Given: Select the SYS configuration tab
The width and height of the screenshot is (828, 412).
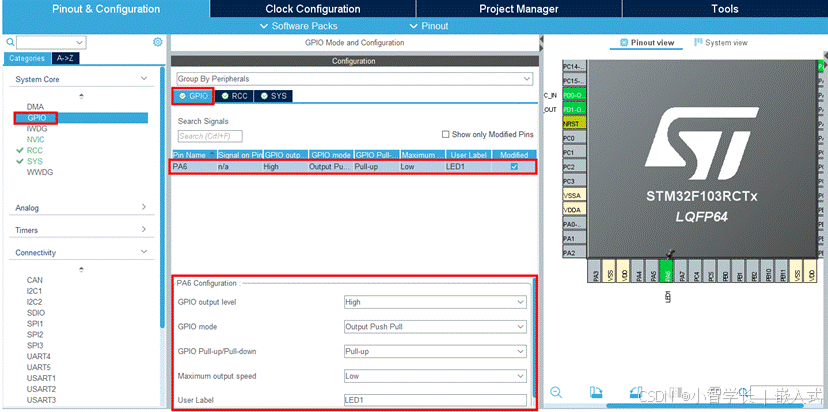Looking at the screenshot, I should click(x=274, y=96).
